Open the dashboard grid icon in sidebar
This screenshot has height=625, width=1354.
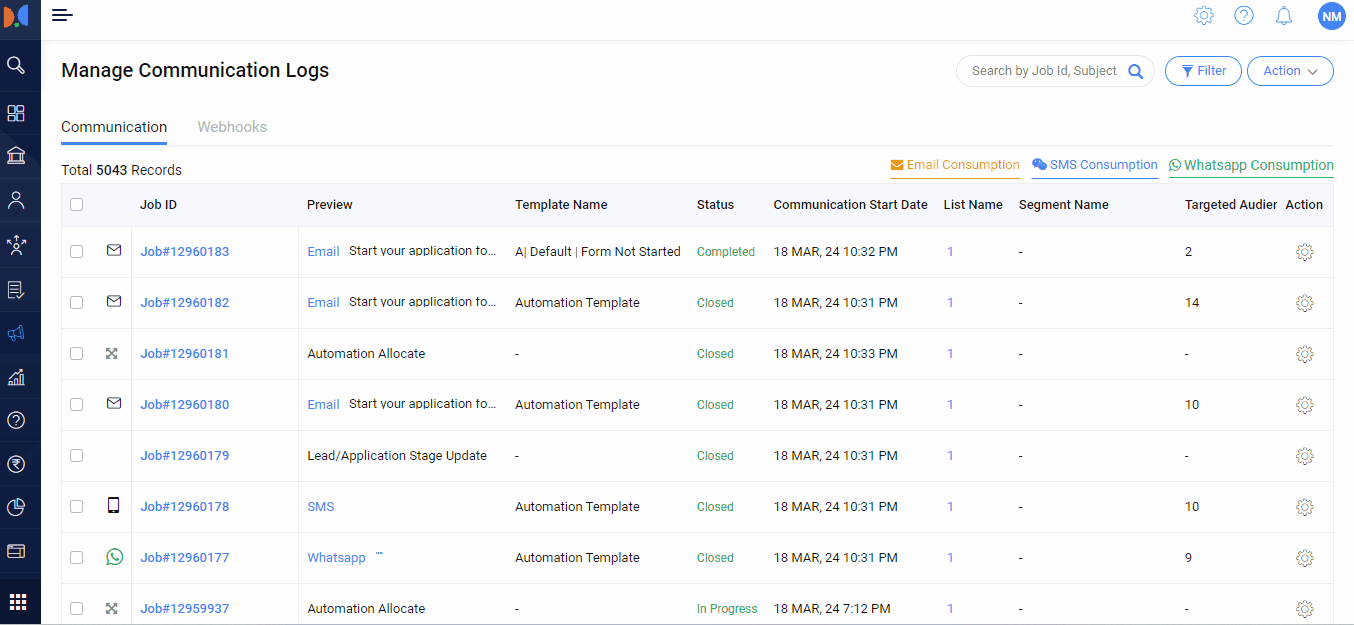[16, 113]
